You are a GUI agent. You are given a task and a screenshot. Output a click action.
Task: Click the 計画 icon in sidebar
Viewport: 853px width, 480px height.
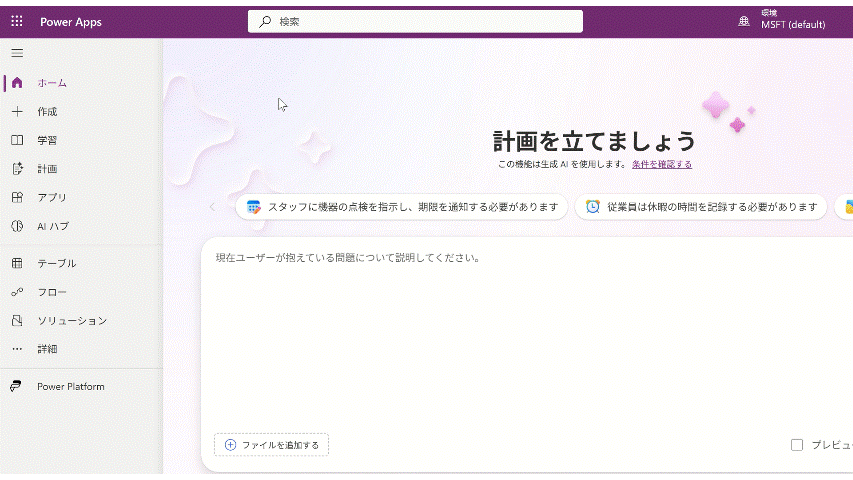coord(17,169)
